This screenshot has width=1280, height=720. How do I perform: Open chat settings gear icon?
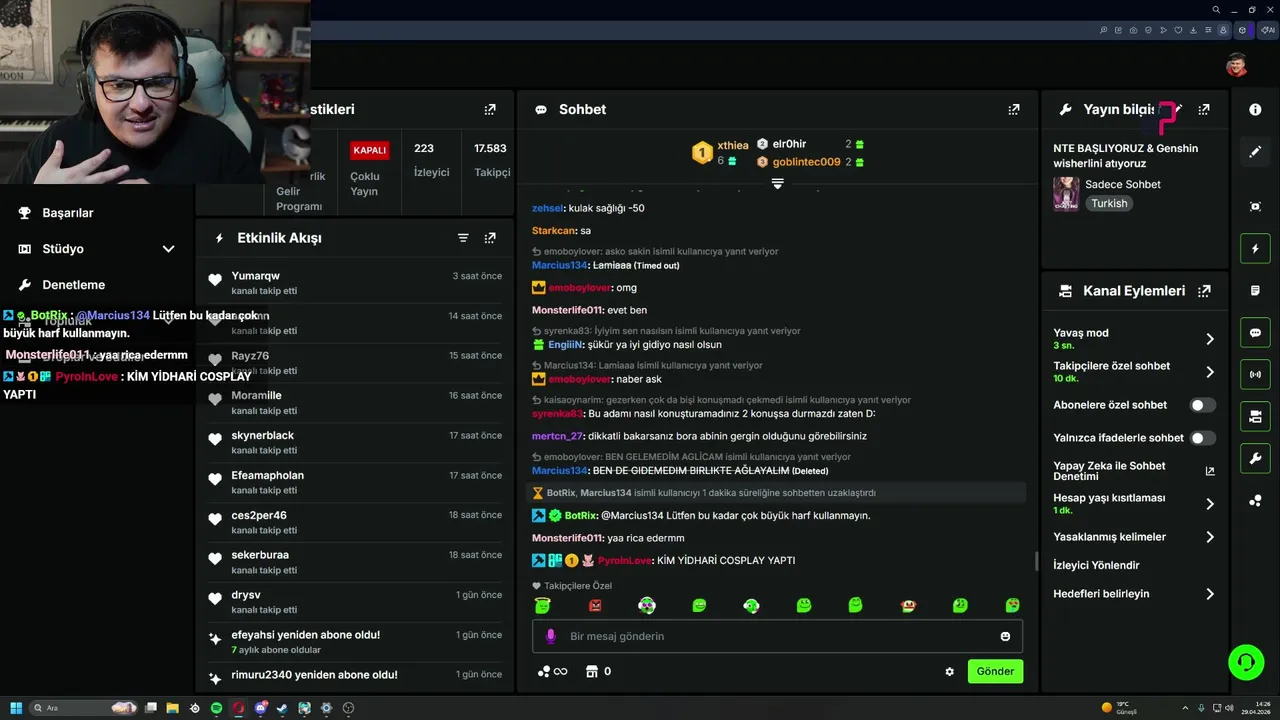click(949, 672)
